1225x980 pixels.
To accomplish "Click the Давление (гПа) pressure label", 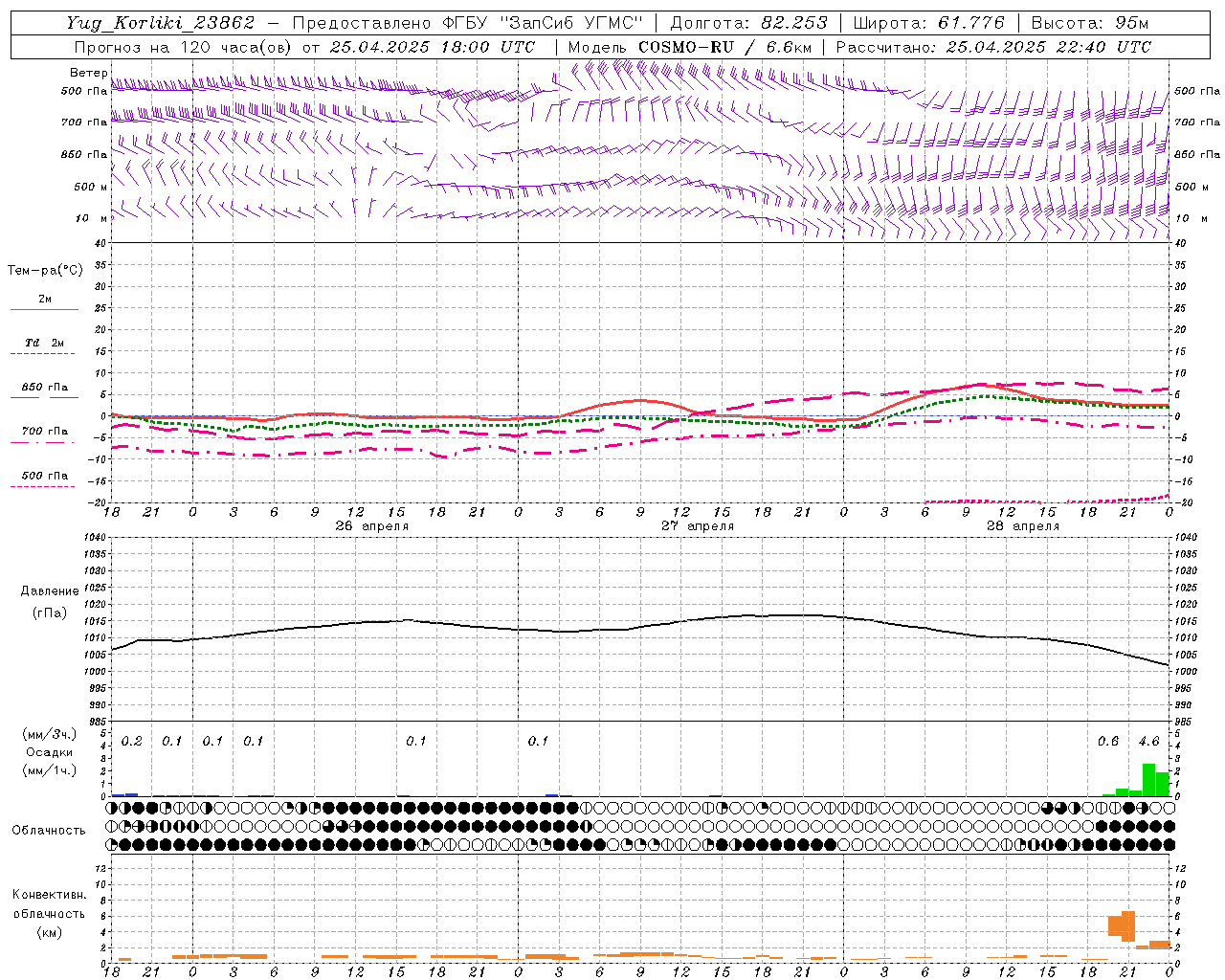I will pyautogui.click(x=50, y=602).
